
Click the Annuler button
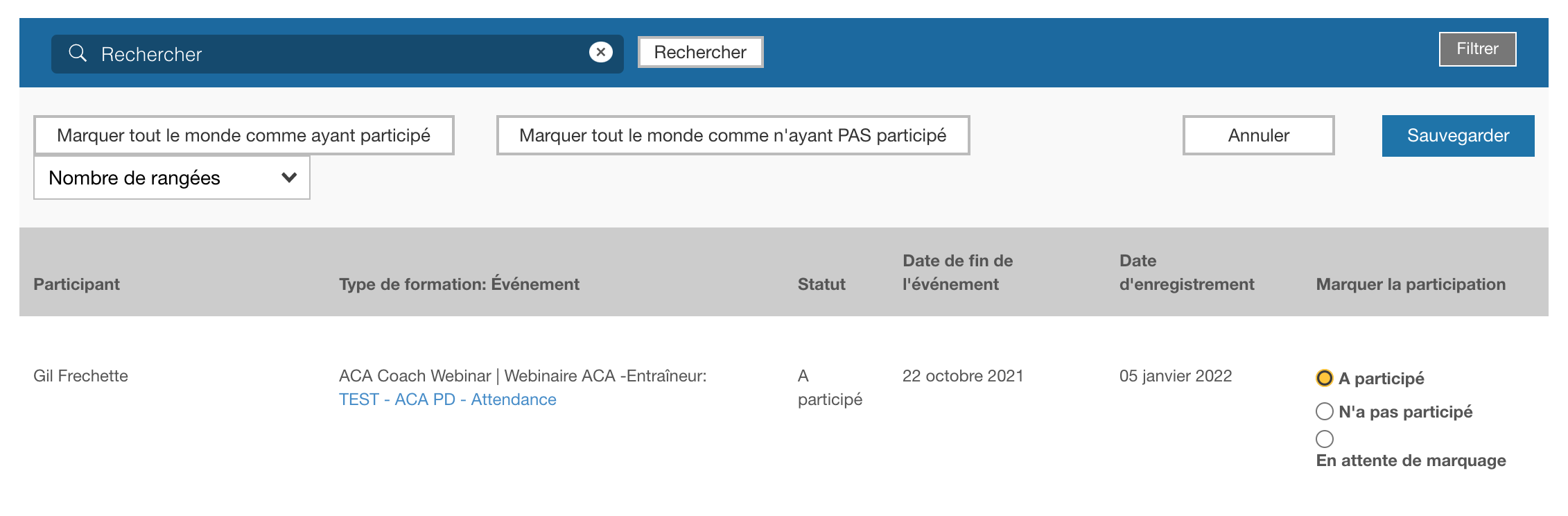pyautogui.click(x=1258, y=135)
